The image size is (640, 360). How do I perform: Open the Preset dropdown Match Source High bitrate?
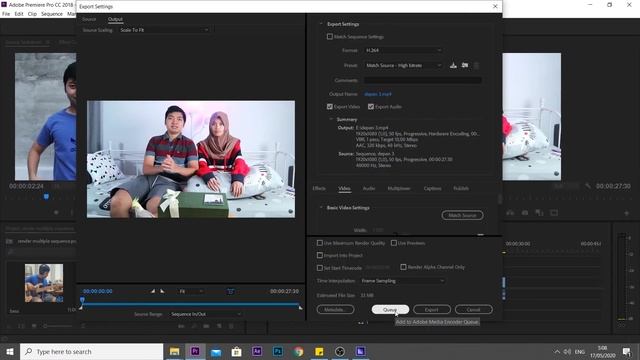point(403,65)
